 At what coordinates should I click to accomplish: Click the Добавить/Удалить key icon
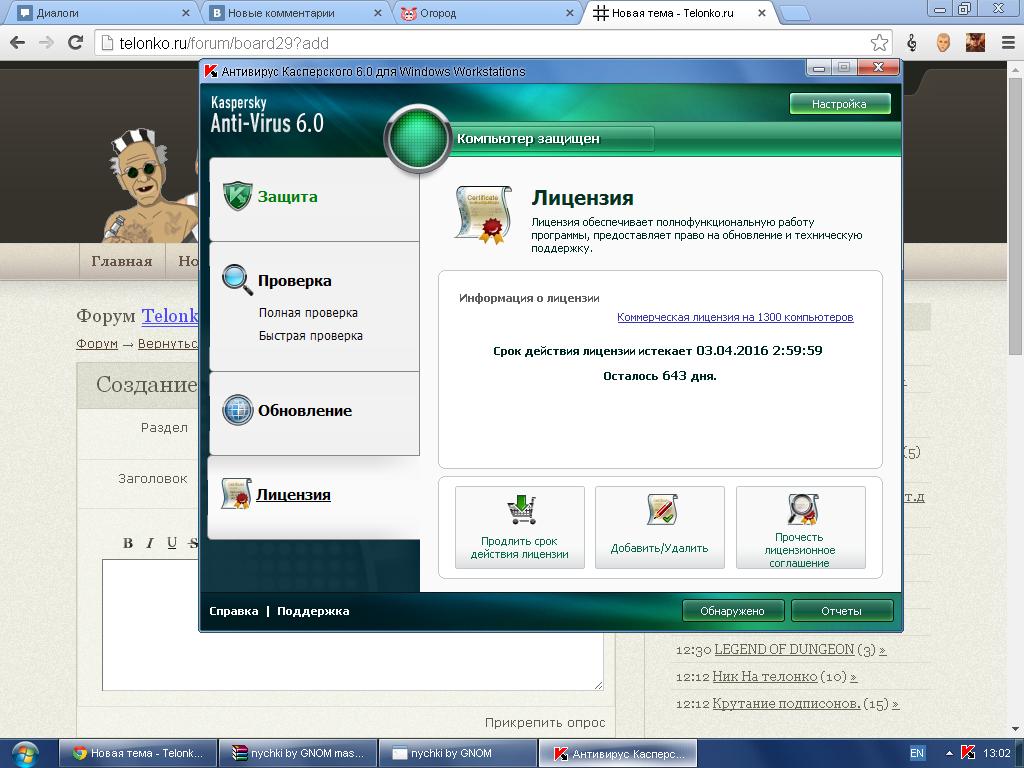(x=662, y=510)
